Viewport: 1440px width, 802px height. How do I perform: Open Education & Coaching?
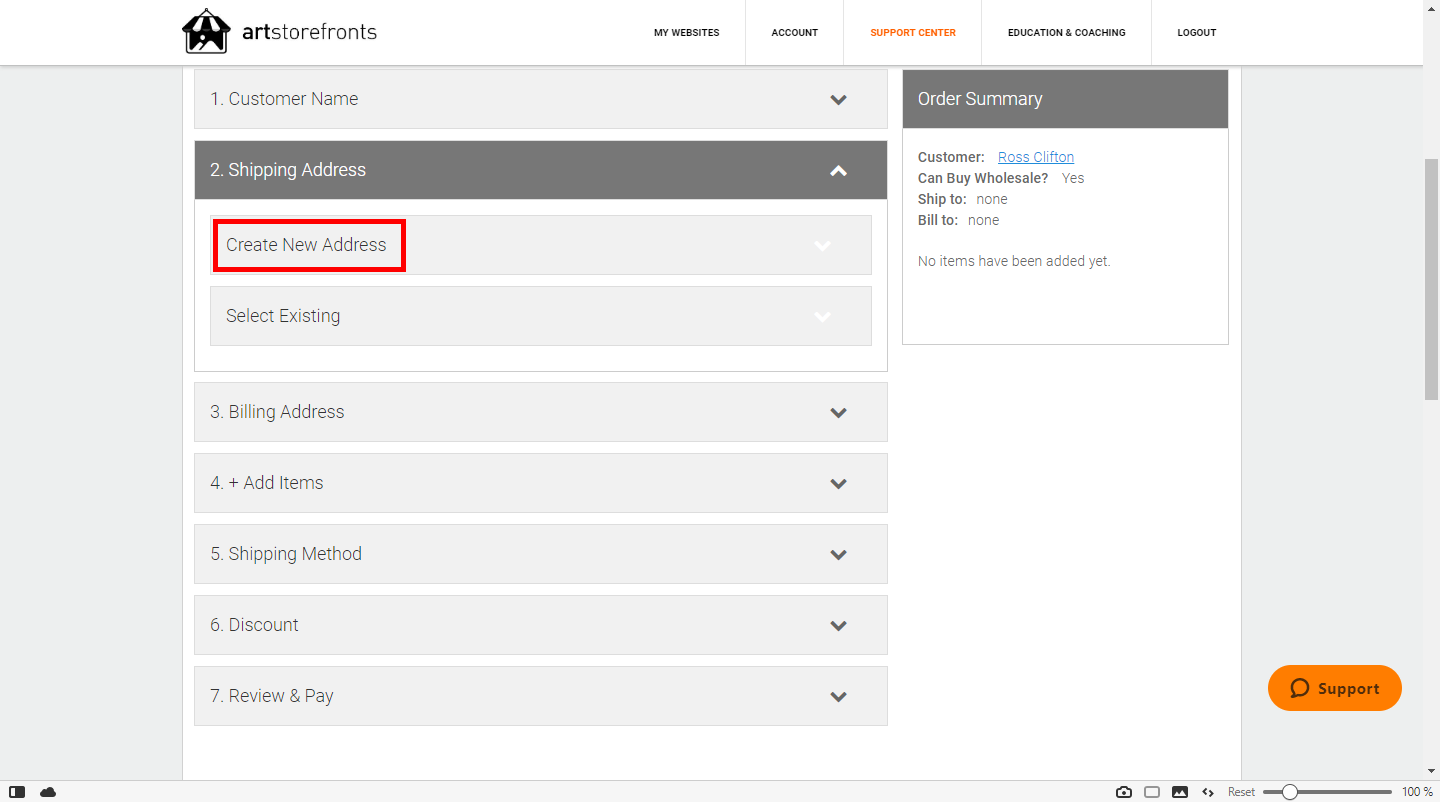(1066, 33)
